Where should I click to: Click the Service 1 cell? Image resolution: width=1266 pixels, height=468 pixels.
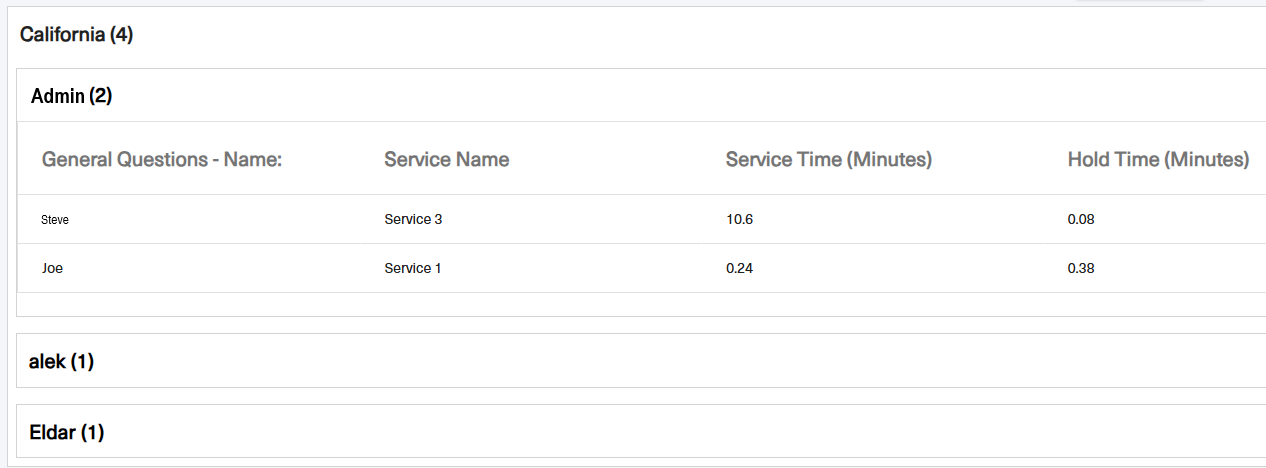click(413, 268)
